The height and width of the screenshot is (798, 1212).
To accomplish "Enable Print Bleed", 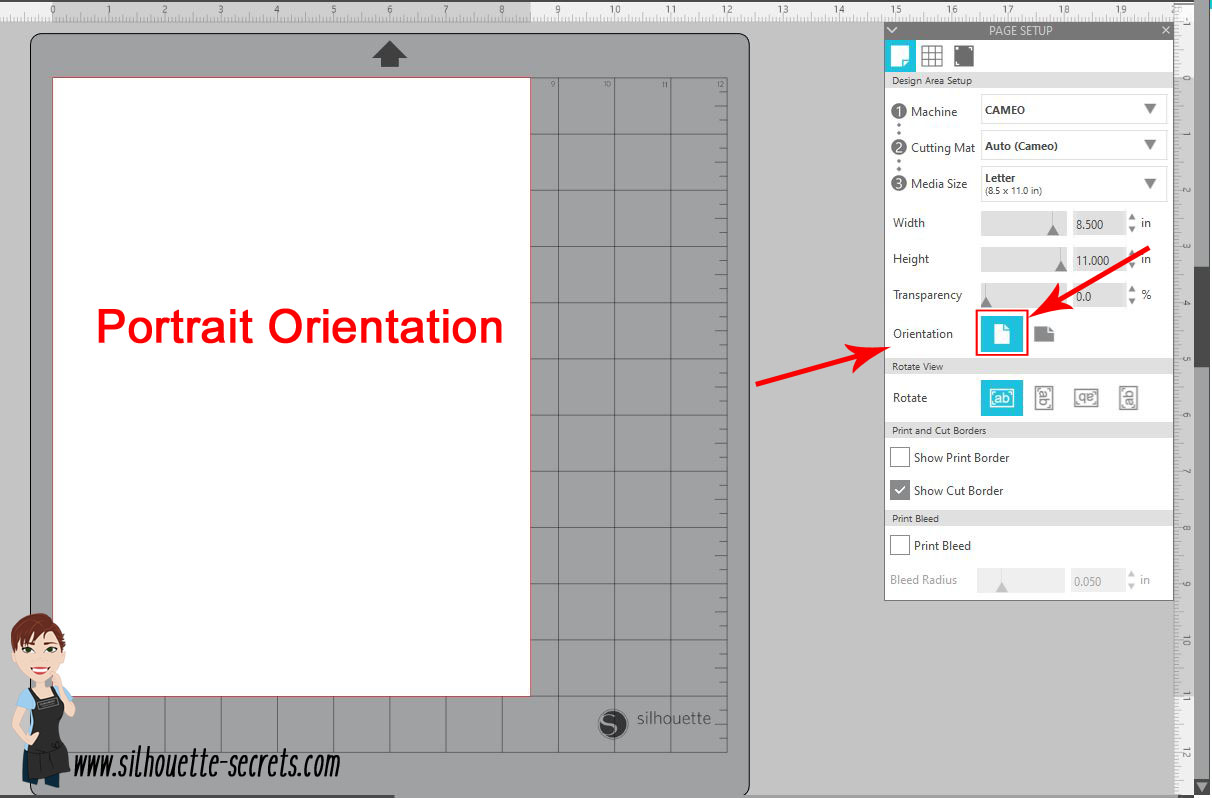I will [x=899, y=545].
